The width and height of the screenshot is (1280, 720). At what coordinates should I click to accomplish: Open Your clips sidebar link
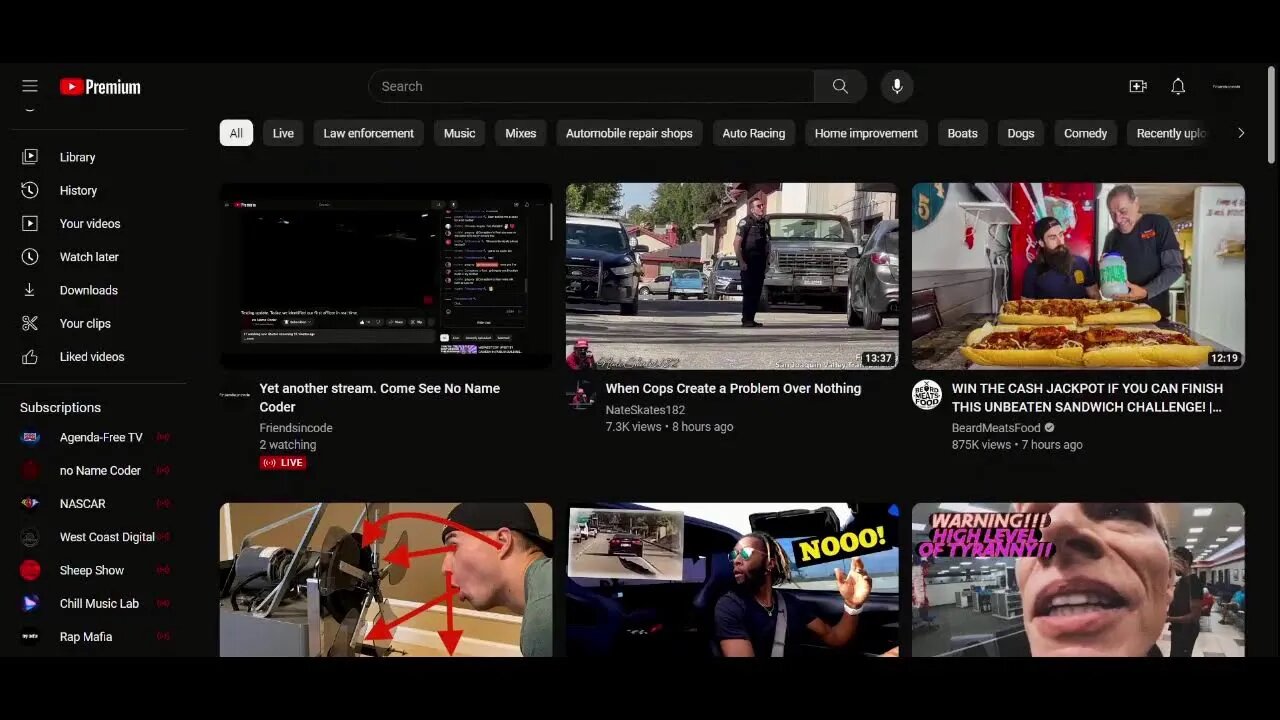pos(85,323)
